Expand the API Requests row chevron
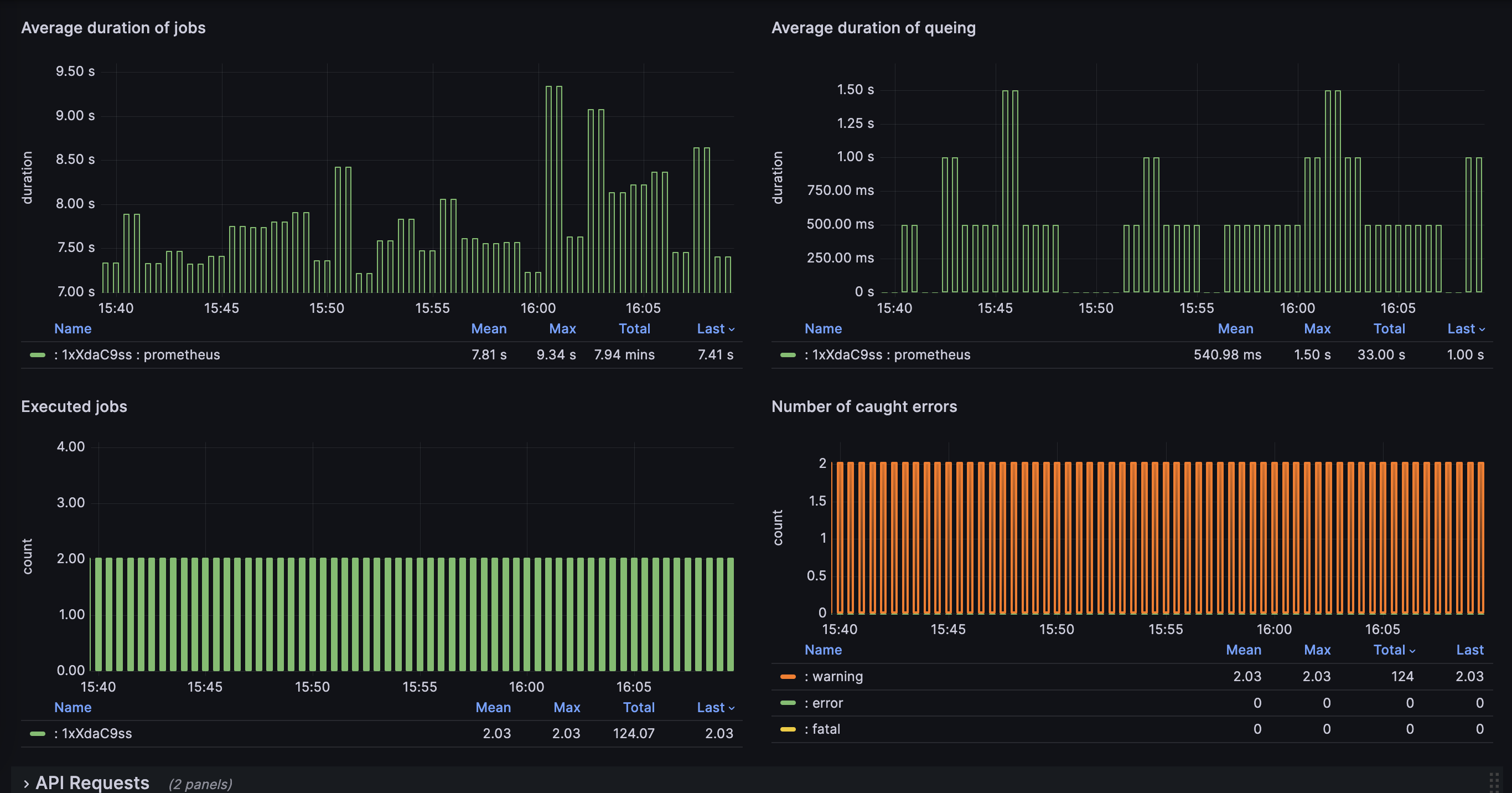The height and width of the screenshot is (793, 1512). 26,784
